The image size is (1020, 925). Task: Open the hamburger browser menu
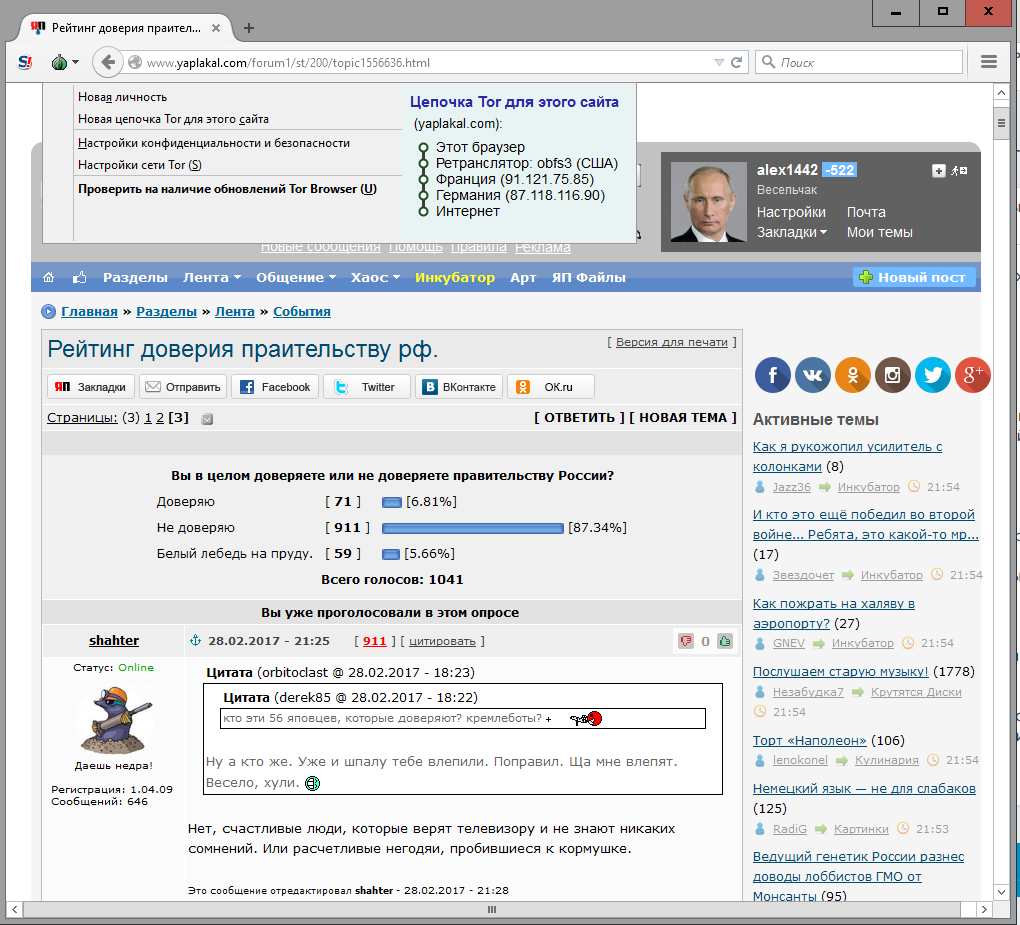pos(989,62)
